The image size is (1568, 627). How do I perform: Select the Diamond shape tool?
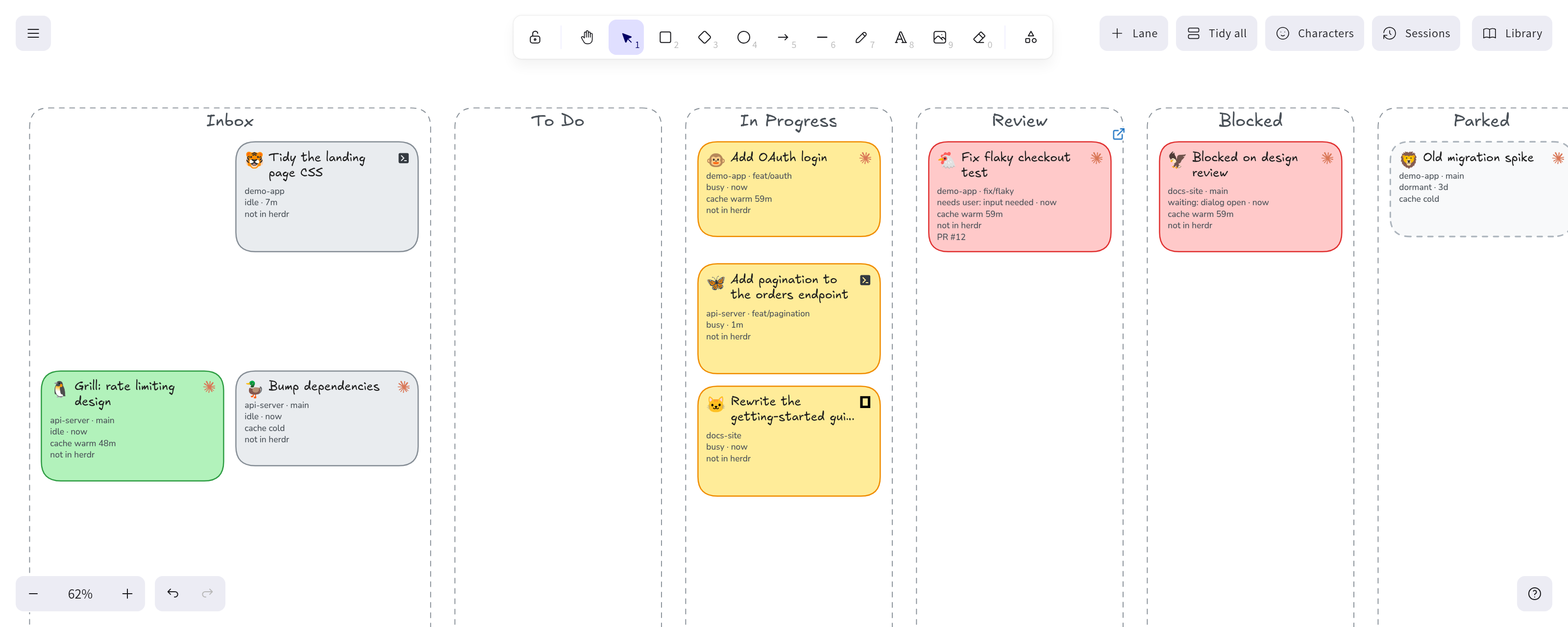pos(704,38)
